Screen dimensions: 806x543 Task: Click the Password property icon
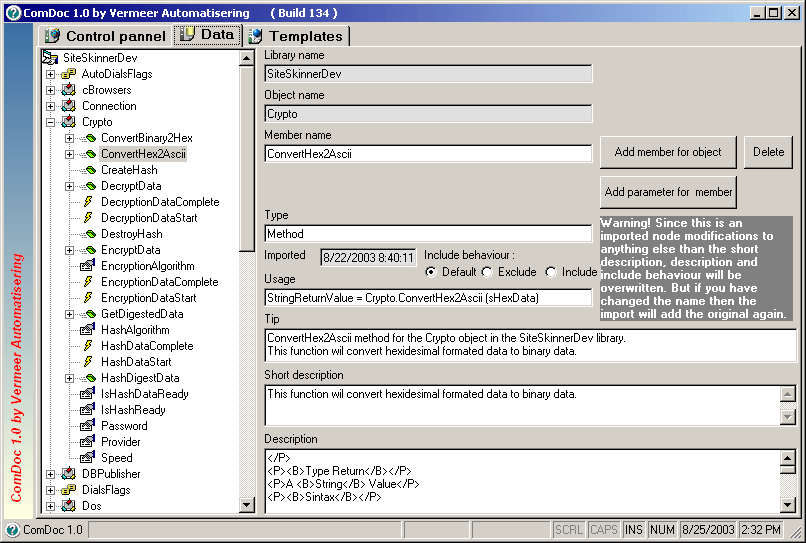coord(87,426)
